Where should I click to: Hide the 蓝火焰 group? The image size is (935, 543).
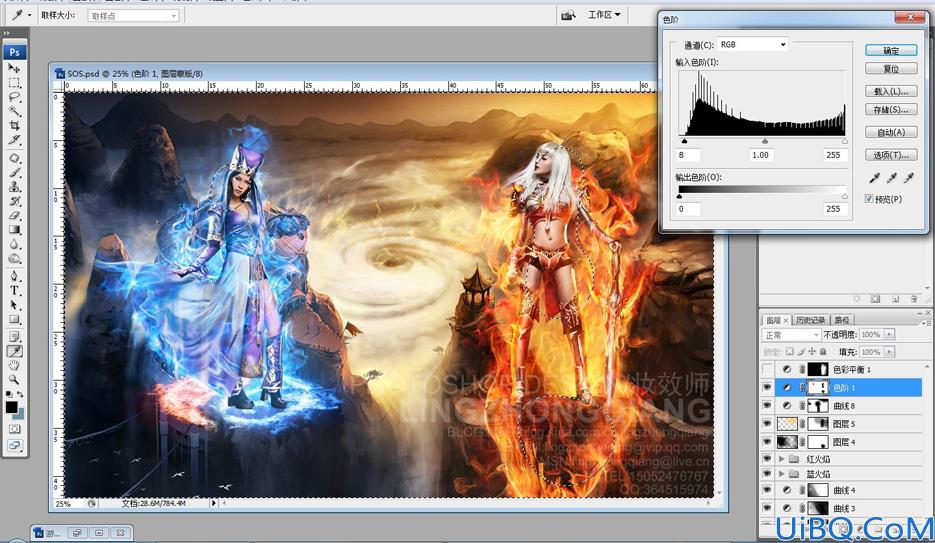767,474
